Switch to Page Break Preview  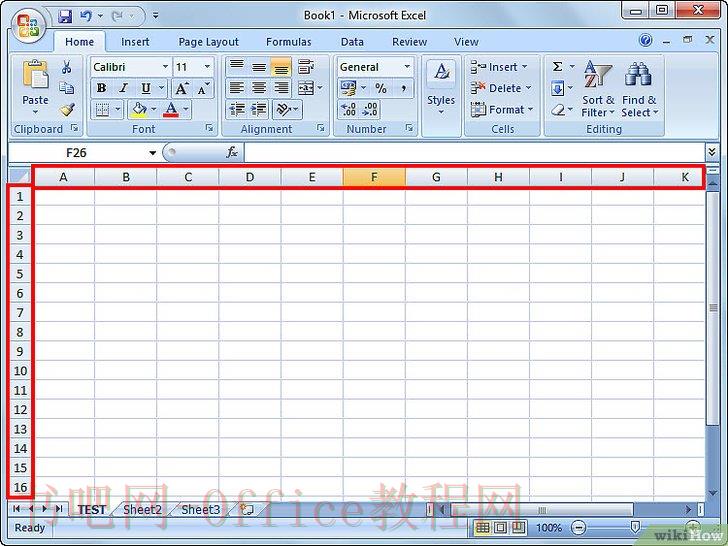(x=519, y=527)
